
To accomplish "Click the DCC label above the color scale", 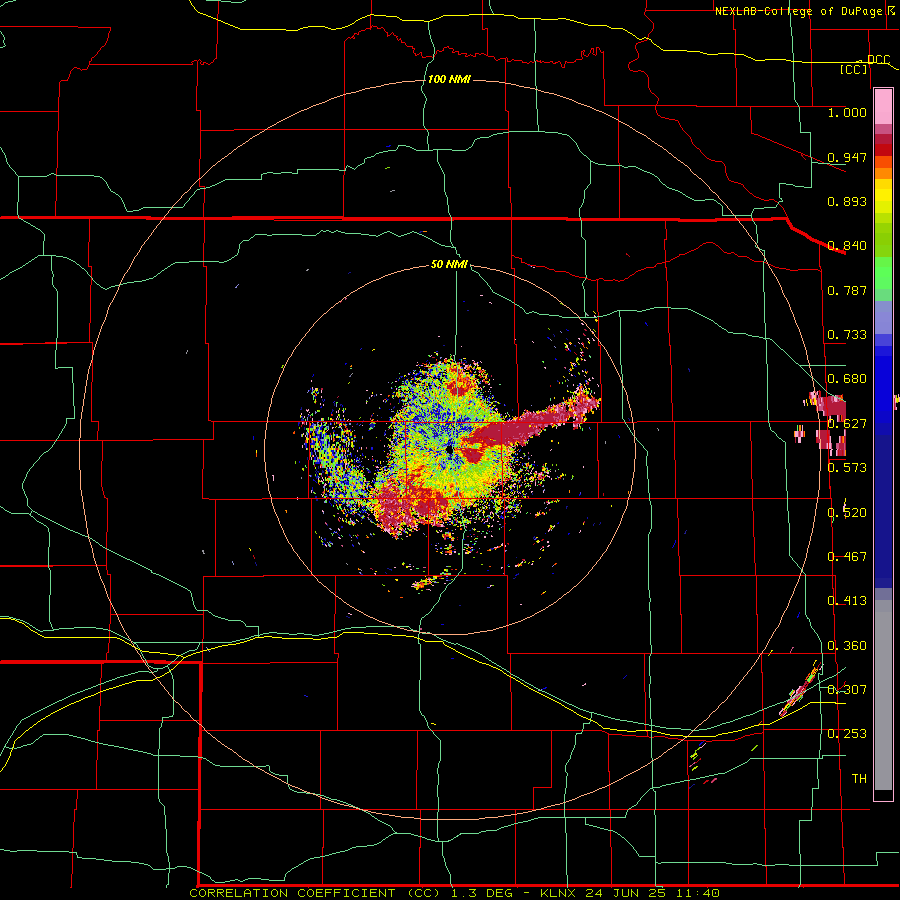I will [878, 60].
